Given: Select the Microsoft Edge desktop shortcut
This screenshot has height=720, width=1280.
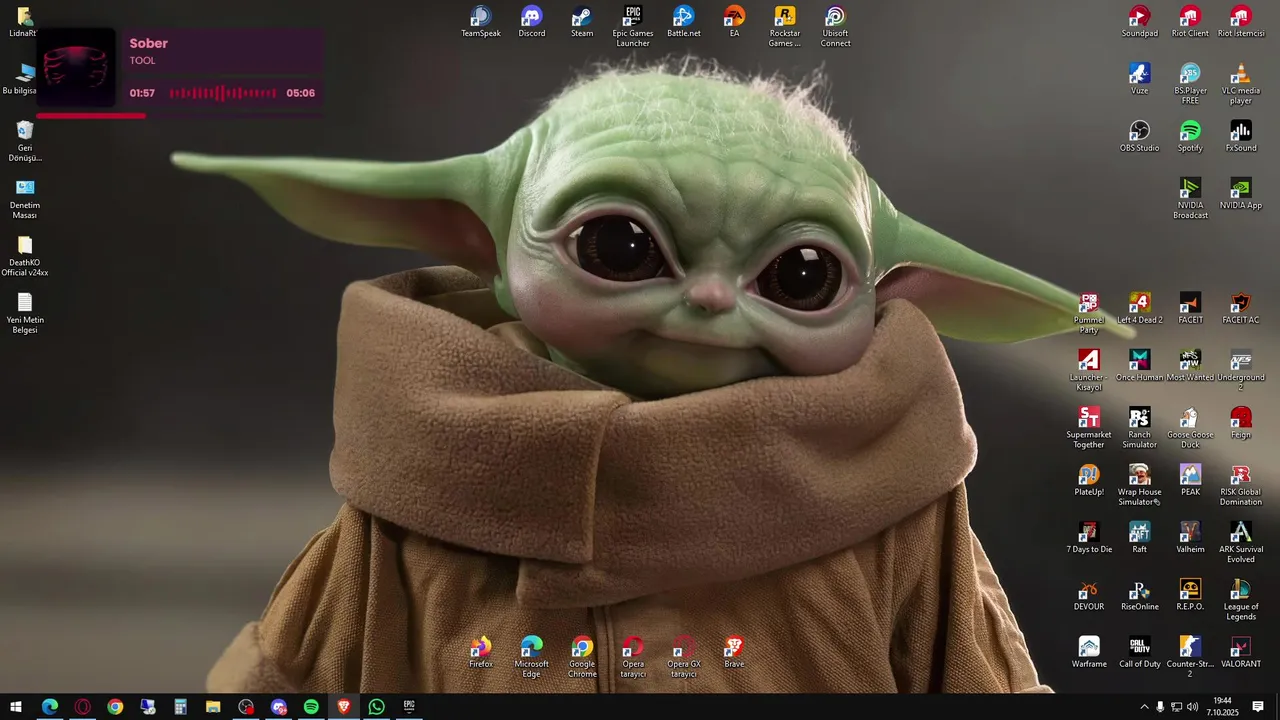Looking at the screenshot, I should coord(532,657).
